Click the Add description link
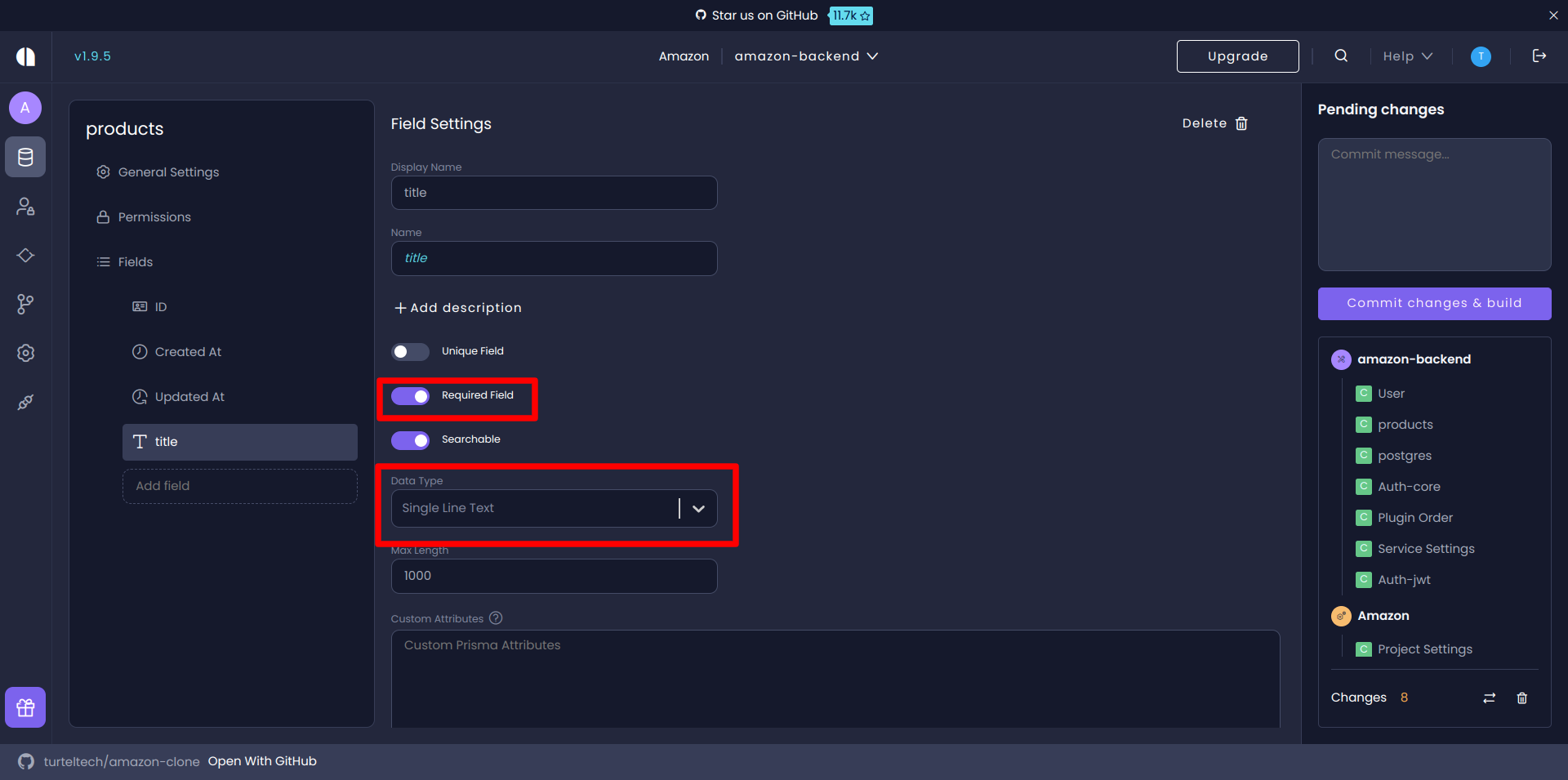Viewport: 1568px width, 780px height. point(457,308)
